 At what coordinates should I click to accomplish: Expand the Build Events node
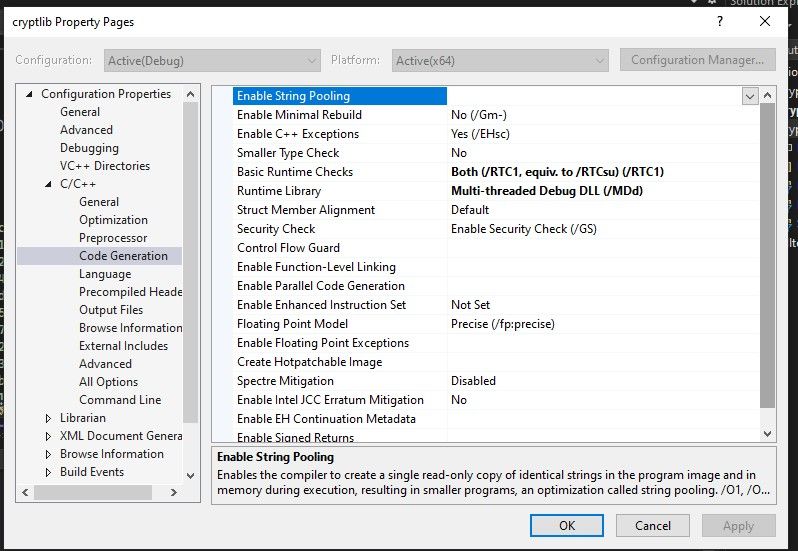pyautogui.click(x=48, y=472)
